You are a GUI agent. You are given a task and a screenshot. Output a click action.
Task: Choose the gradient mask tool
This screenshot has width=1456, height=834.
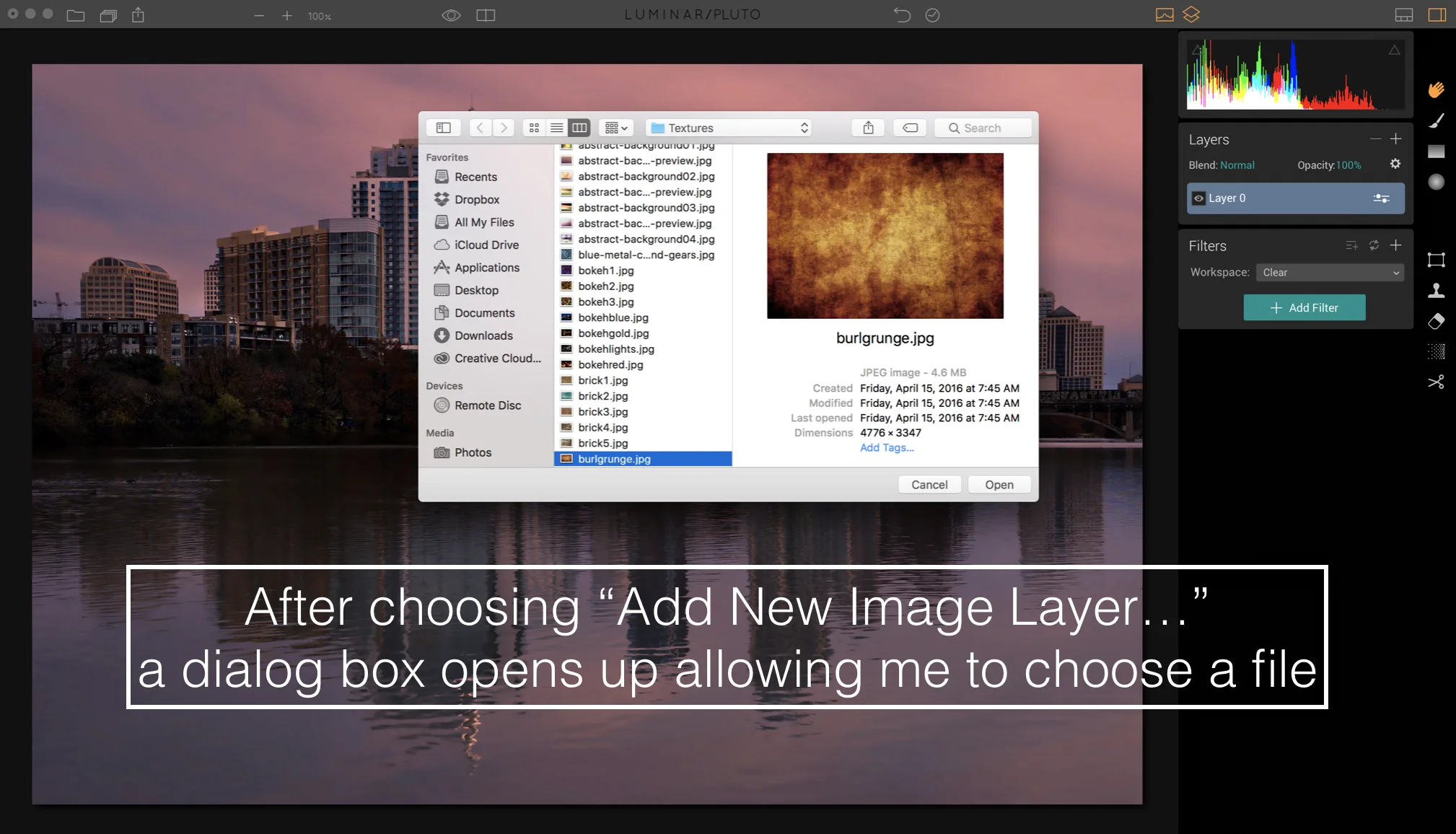(x=1436, y=152)
